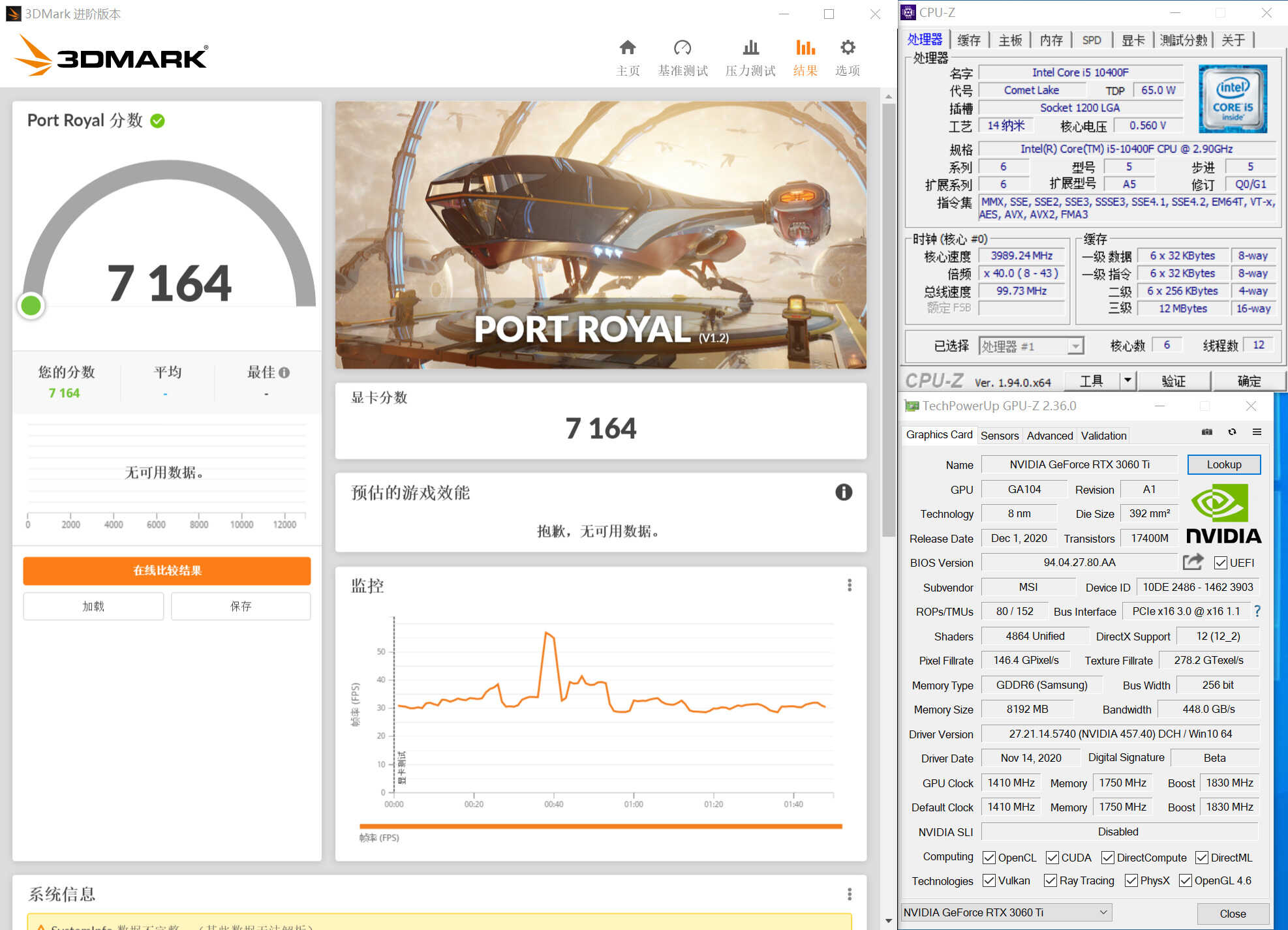Viewport: 1288px width, 930px height.
Task: Switch to CPU-Z SPD tab
Action: coord(1092,40)
